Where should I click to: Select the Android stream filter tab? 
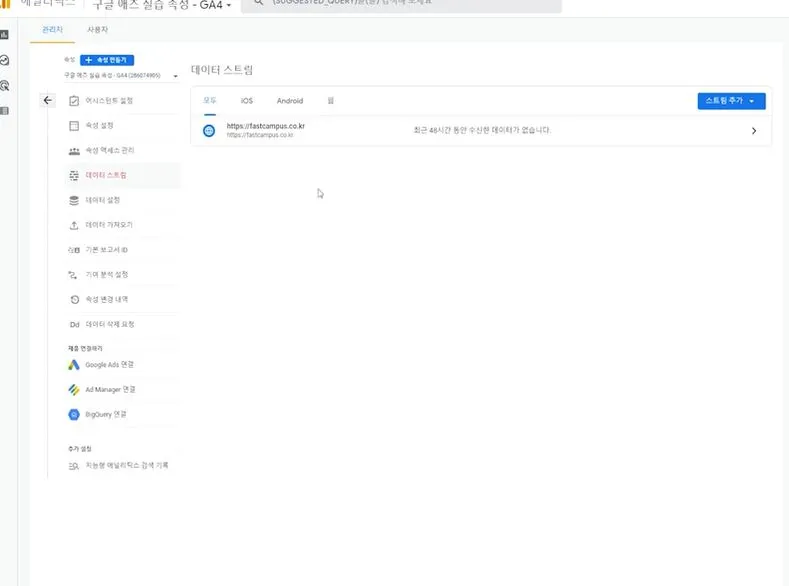[290, 101]
